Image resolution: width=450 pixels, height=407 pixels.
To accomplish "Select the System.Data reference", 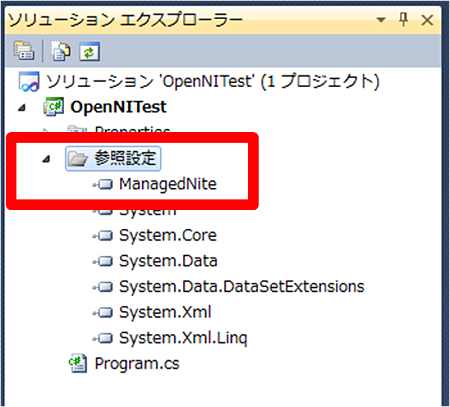I will (x=168, y=261).
